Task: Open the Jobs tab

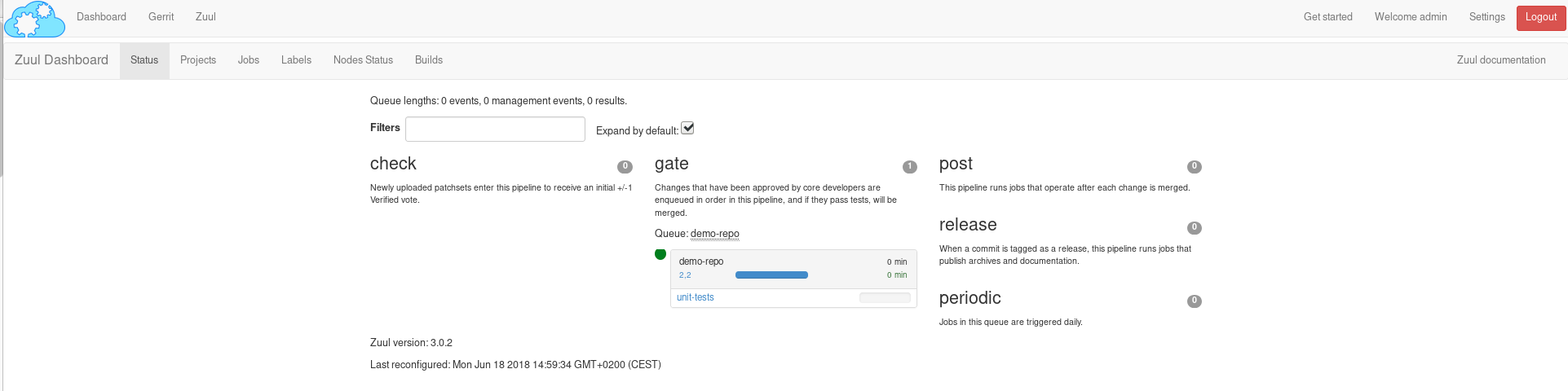Action: [249, 60]
